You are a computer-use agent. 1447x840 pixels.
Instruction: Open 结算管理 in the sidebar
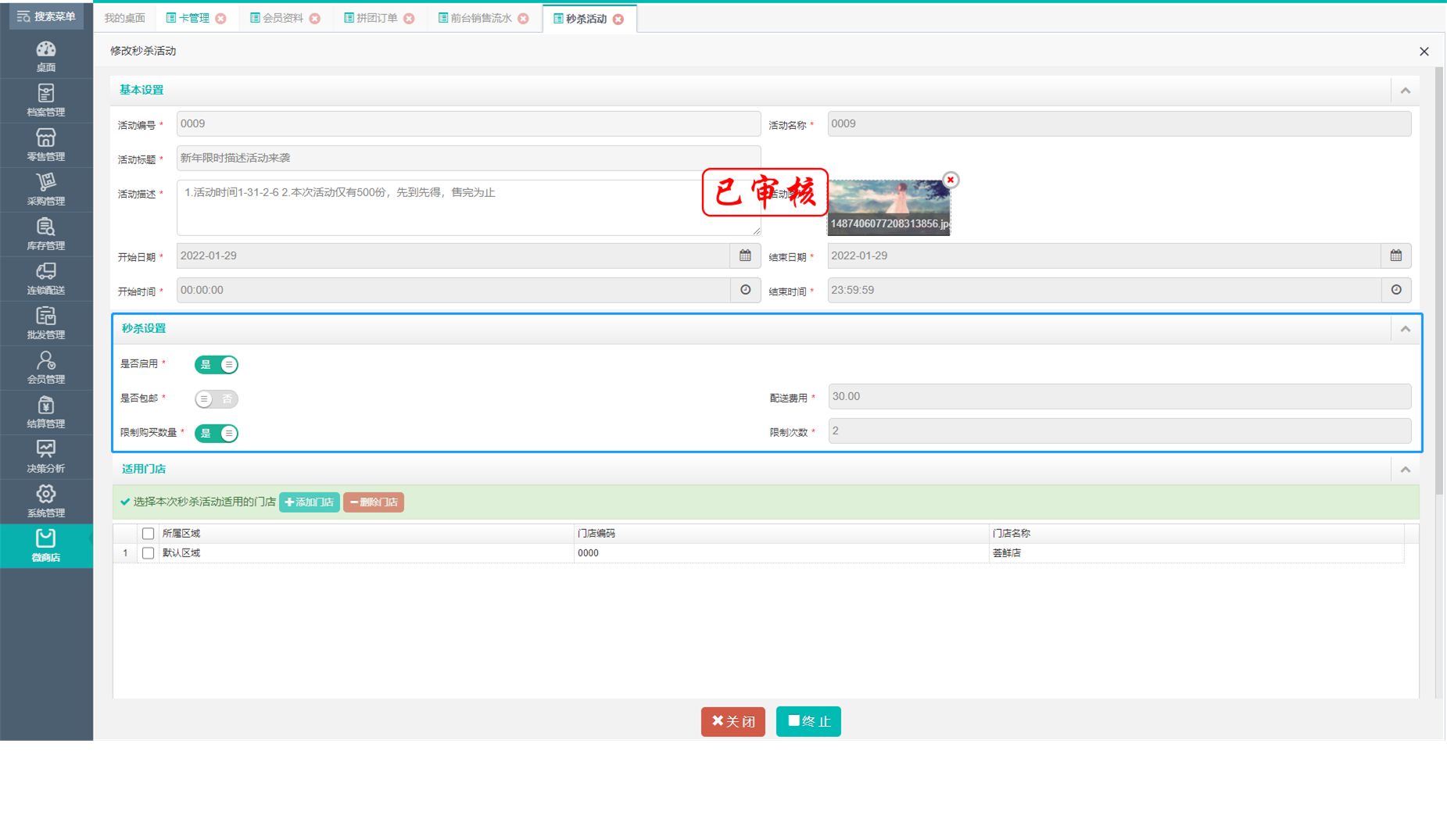[x=46, y=413]
